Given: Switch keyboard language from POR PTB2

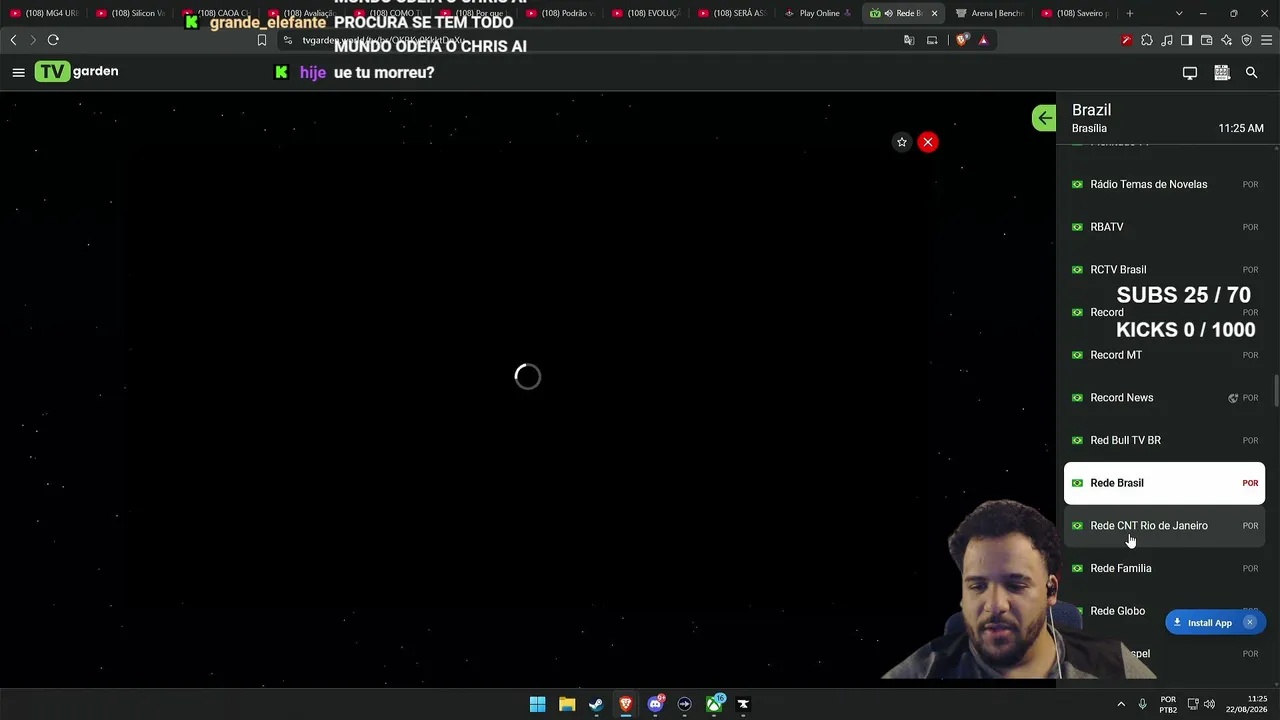Looking at the screenshot, I should click(x=1168, y=704).
